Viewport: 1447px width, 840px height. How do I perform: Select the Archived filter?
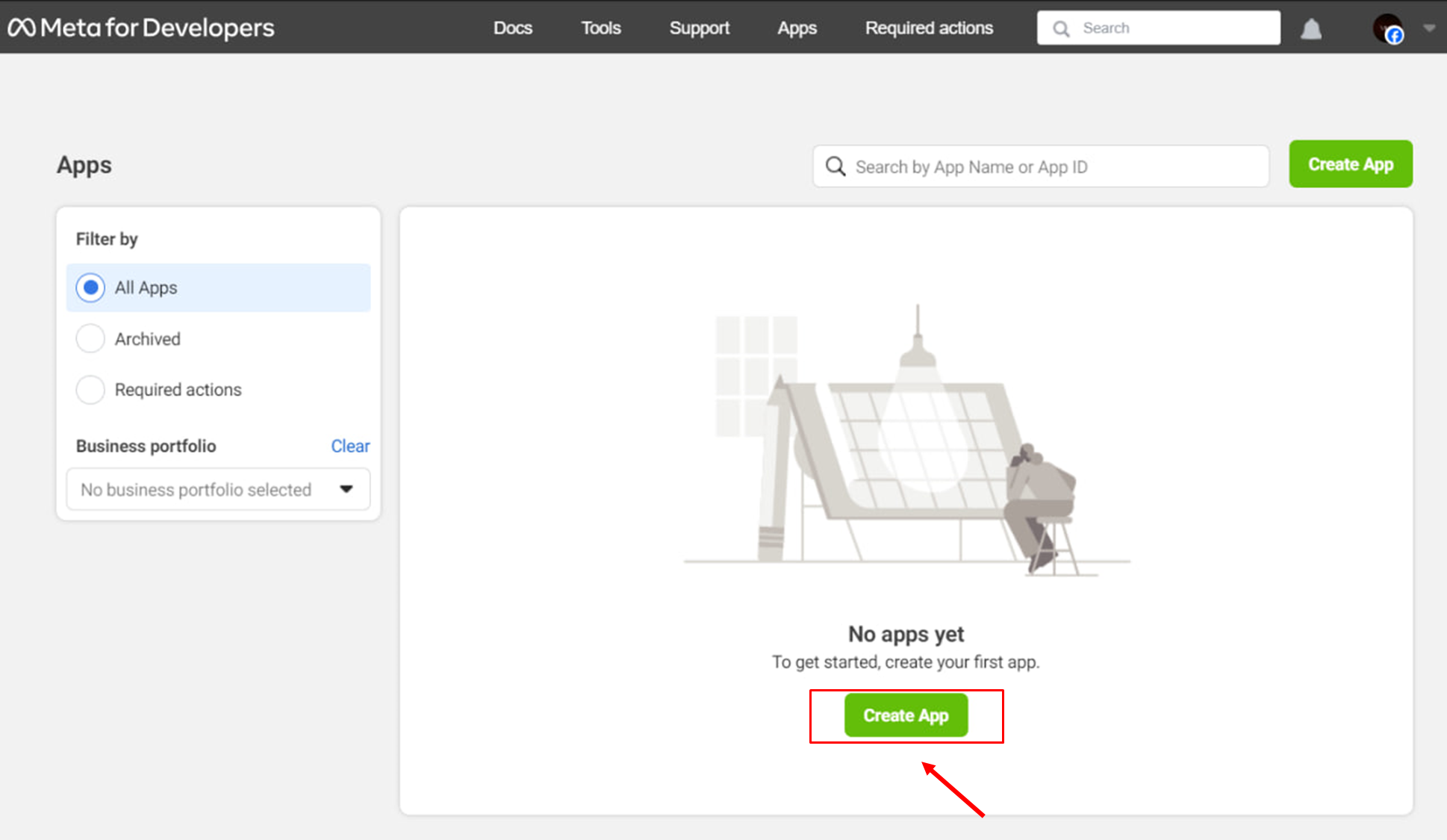pyautogui.click(x=90, y=339)
